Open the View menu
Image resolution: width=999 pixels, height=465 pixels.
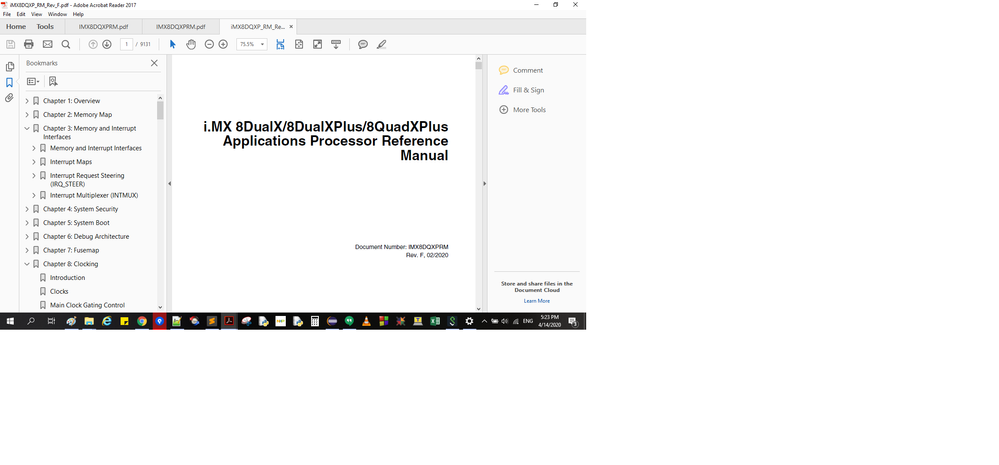[x=36, y=14]
